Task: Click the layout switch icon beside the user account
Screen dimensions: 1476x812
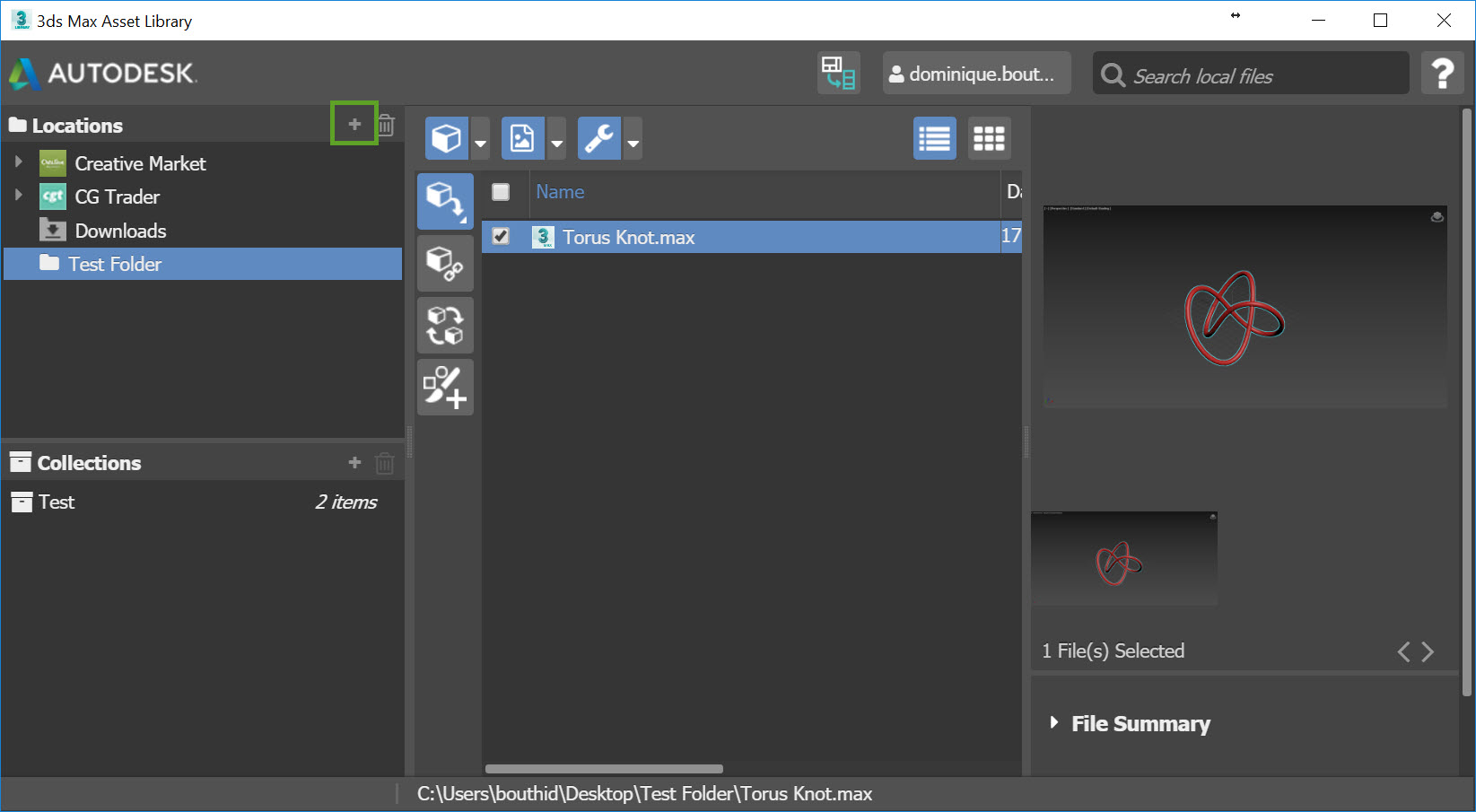Action: 839,73
